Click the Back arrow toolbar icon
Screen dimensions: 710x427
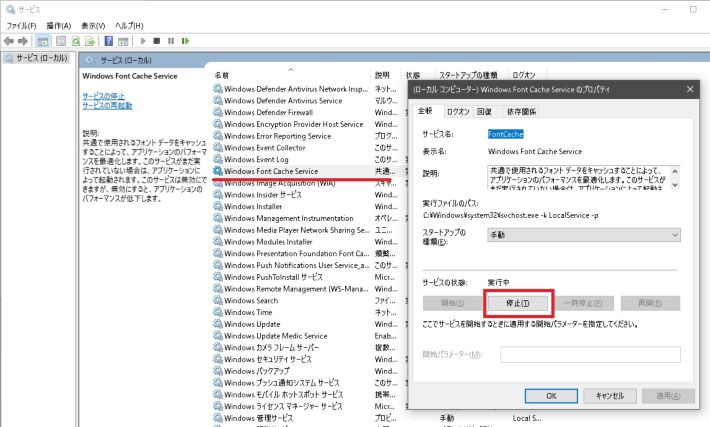[9, 41]
